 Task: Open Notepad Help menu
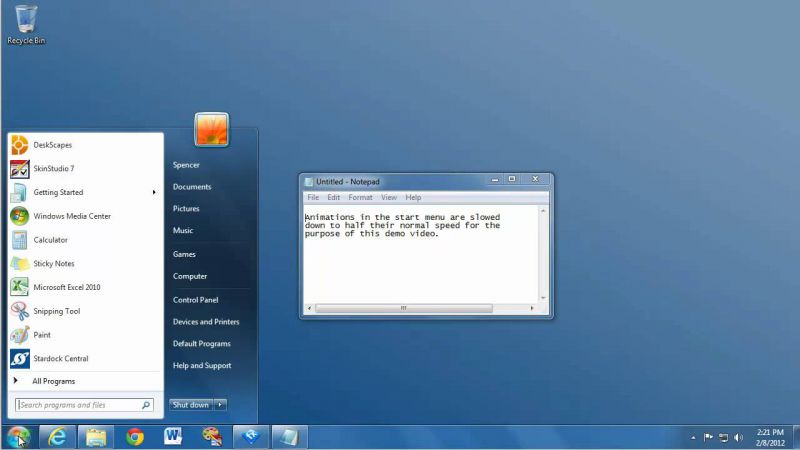[x=413, y=197]
